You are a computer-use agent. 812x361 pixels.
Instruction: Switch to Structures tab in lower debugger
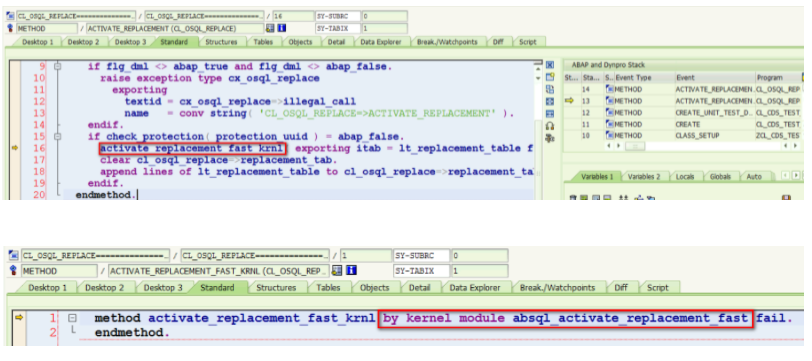tap(276, 287)
